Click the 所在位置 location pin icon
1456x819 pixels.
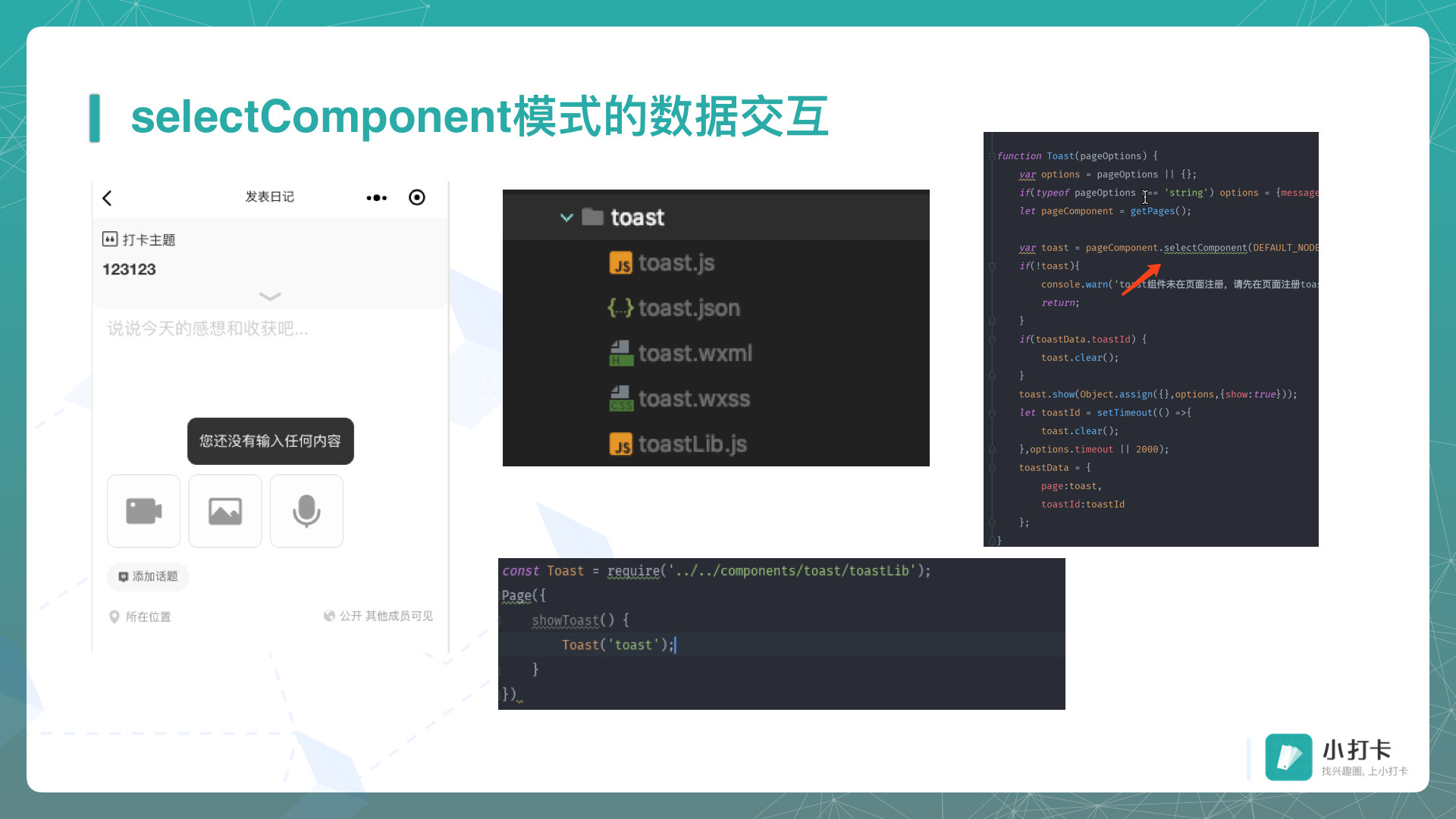[115, 617]
